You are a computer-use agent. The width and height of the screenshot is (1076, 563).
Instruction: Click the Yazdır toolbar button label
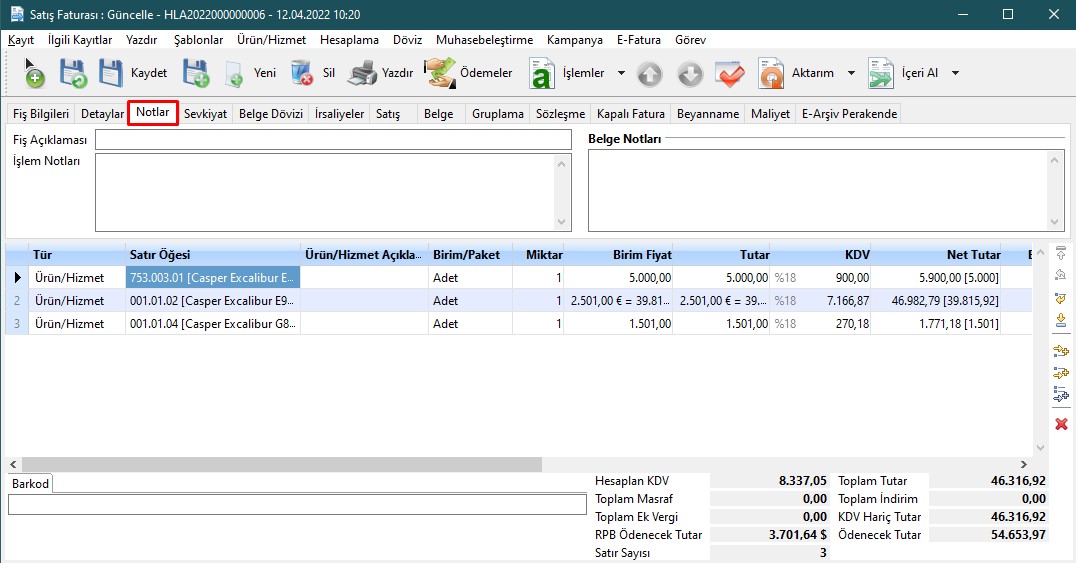[397, 73]
